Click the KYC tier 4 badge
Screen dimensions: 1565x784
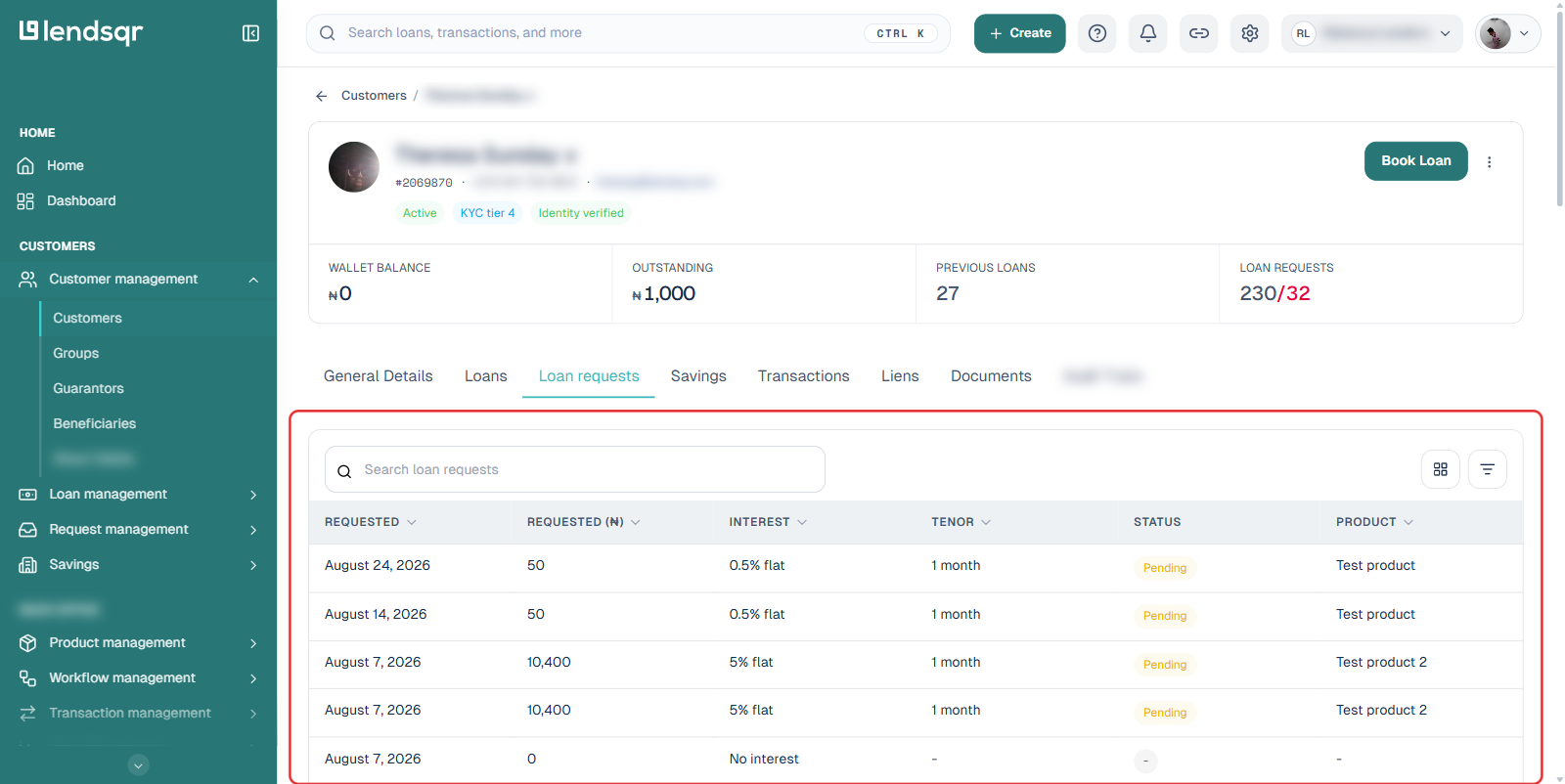487,213
